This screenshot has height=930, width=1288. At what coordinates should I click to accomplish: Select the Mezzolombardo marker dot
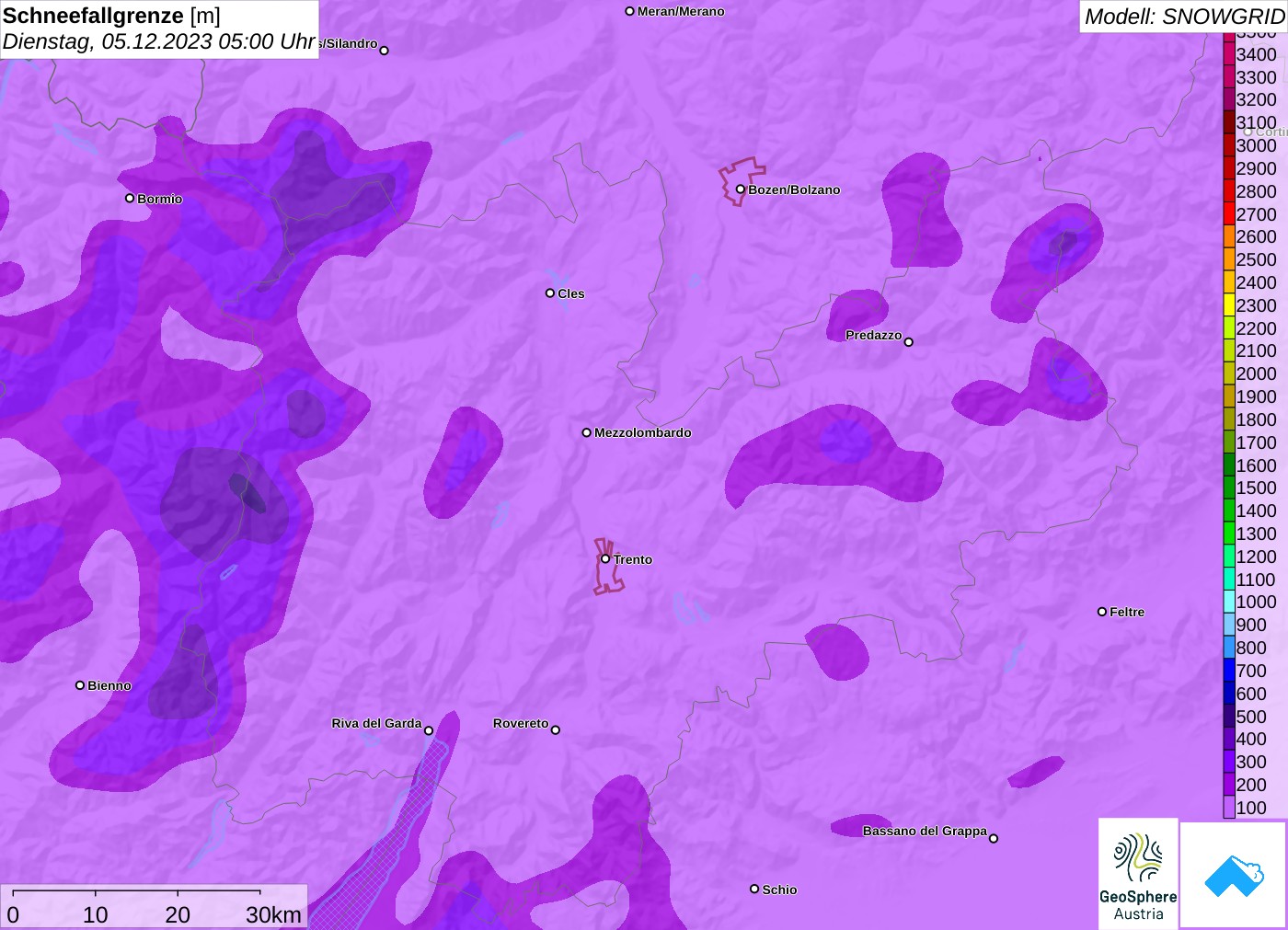pyautogui.click(x=586, y=432)
